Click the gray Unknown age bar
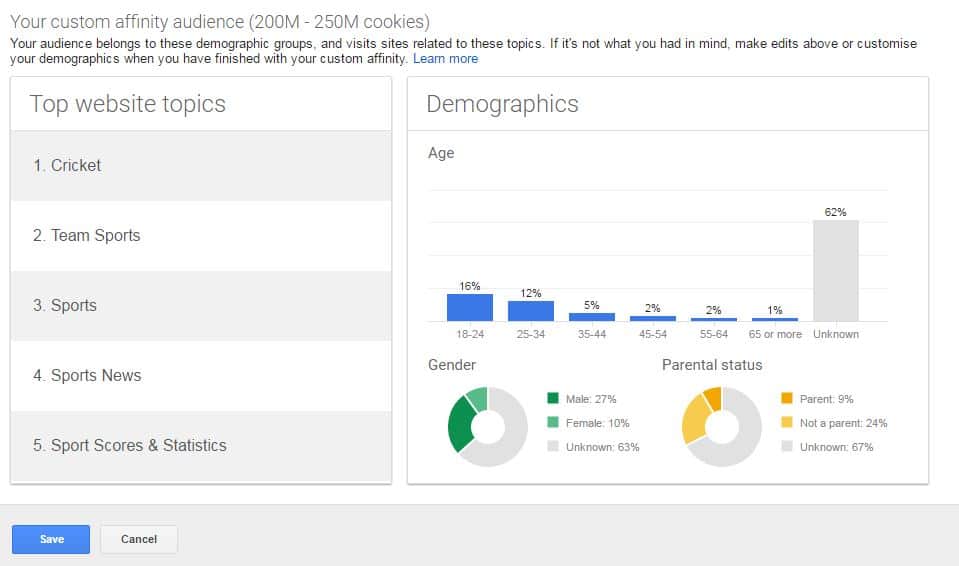The image size is (959, 566). pos(835,270)
